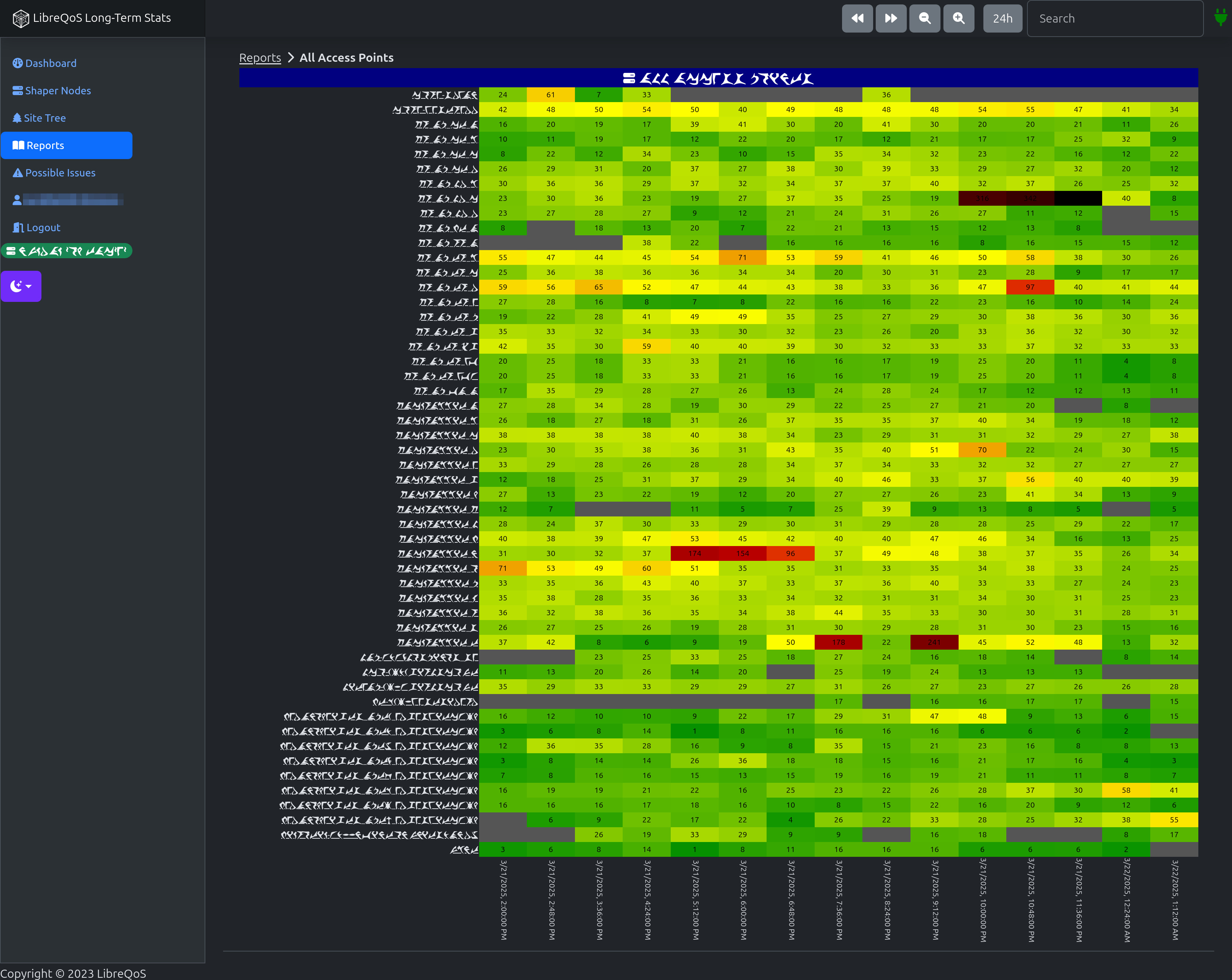This screenshot has height=980, width=1232.
Task: Click inside the Search field
Action: coord(1114,18)
